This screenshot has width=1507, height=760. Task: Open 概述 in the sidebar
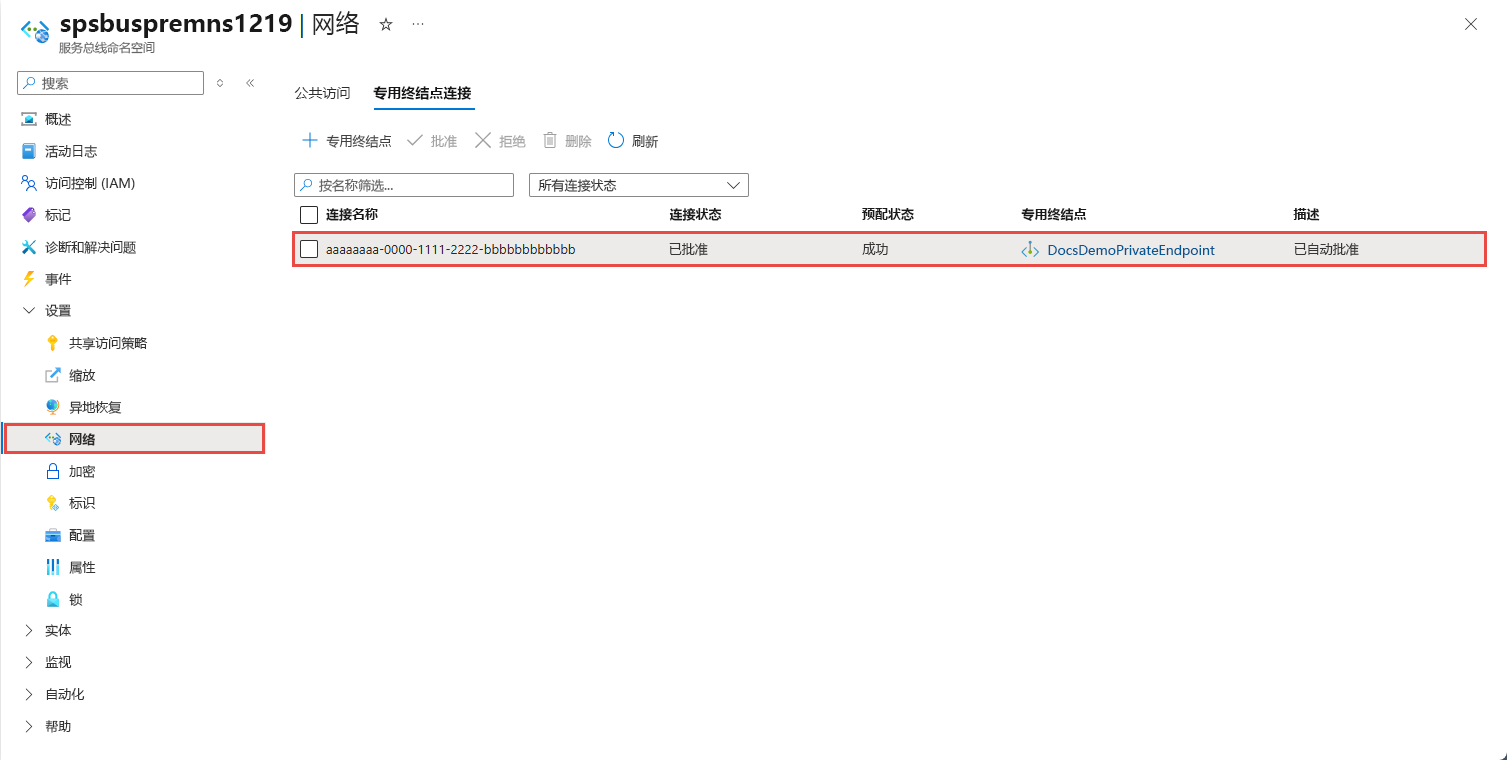click(58, 119)
